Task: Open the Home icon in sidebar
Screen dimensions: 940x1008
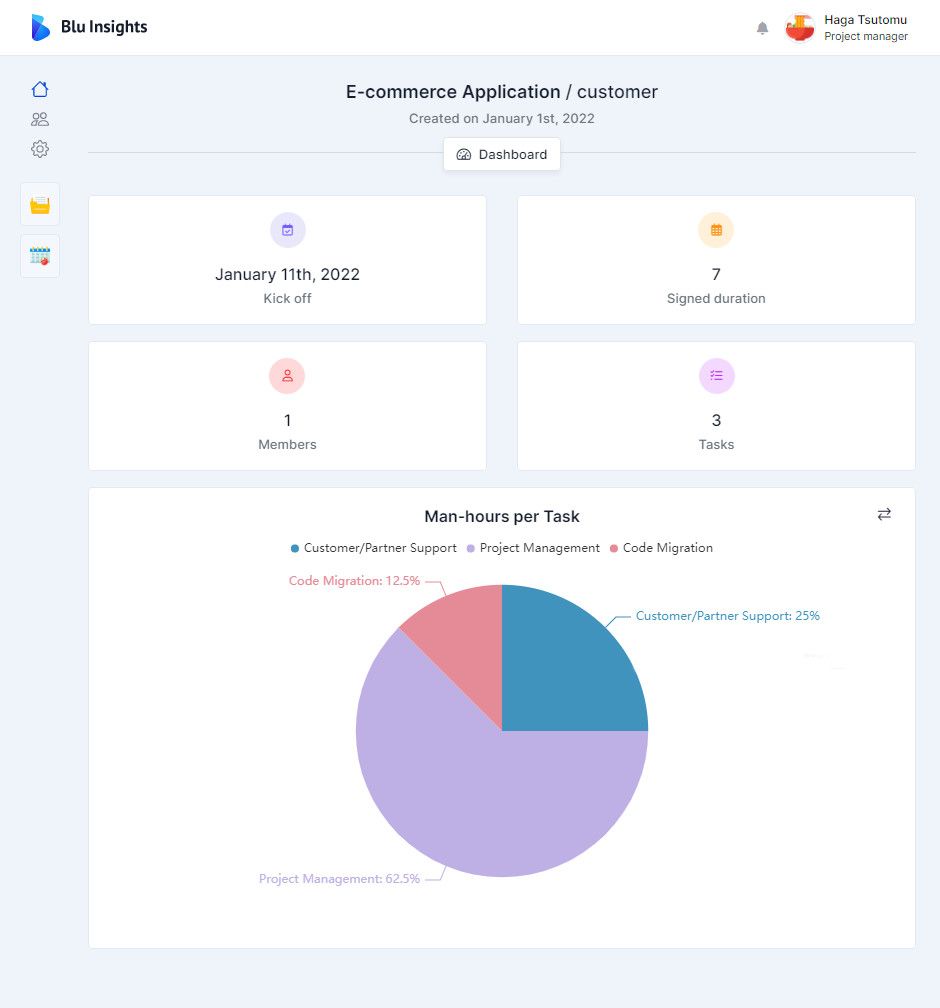Action: pos(40,89)
